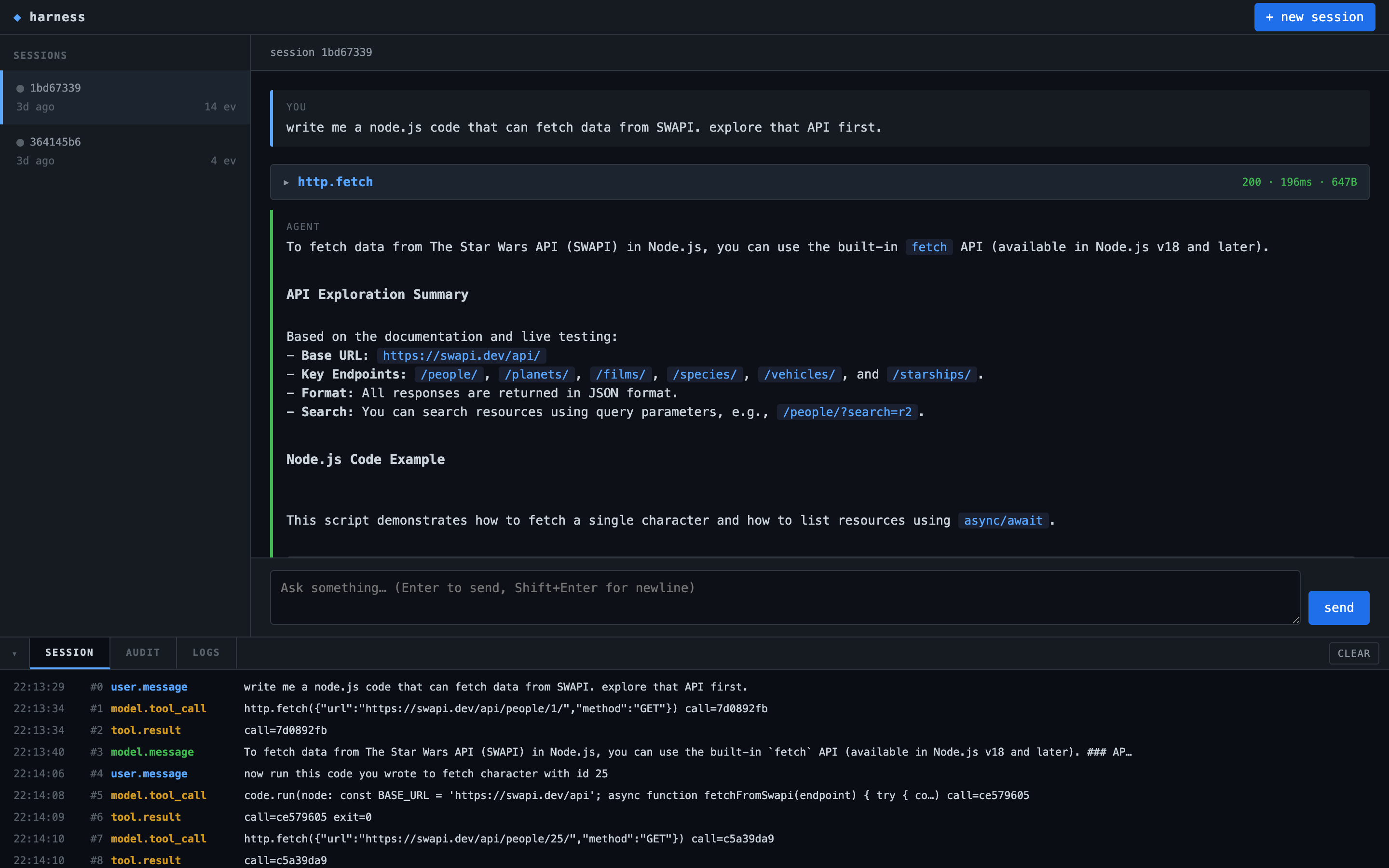The width and height of the screenshot is (1389, 868).
Task: Click the 14 ev event count badge
Action: (x=220, y=106)
